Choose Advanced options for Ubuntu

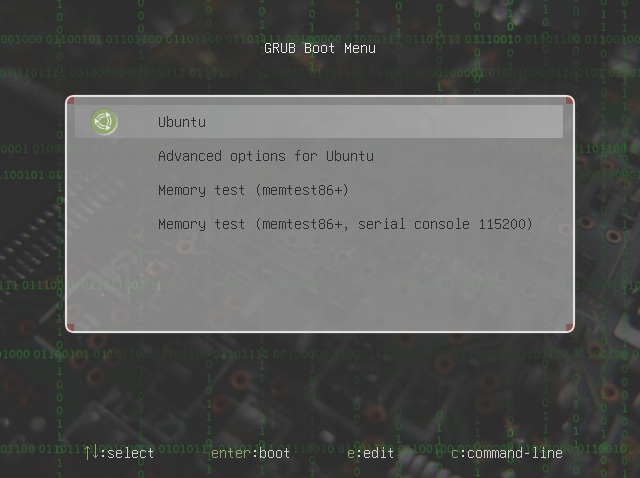click(x=266, y=156)
